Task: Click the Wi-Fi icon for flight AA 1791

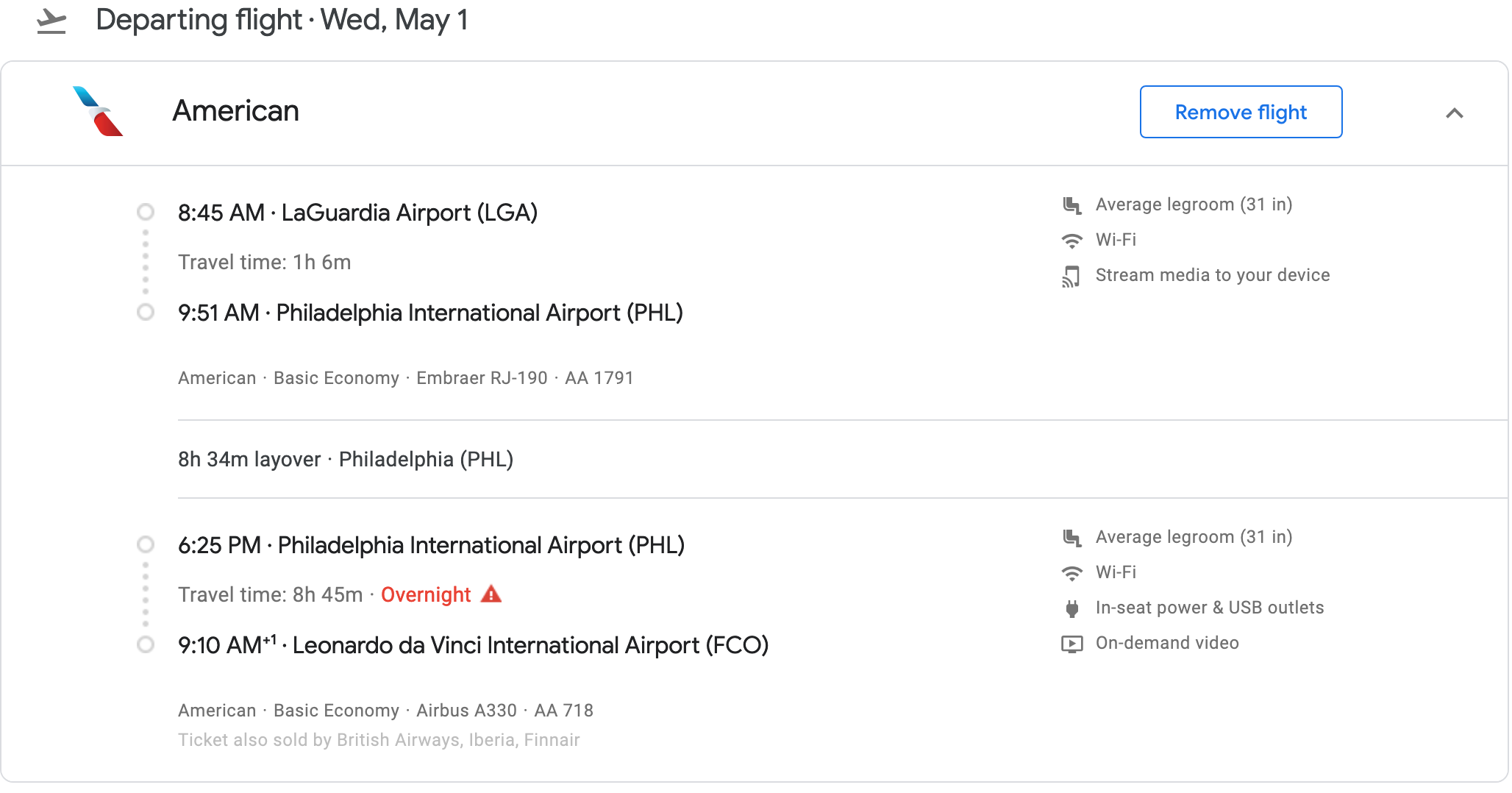Action: 1072,241
